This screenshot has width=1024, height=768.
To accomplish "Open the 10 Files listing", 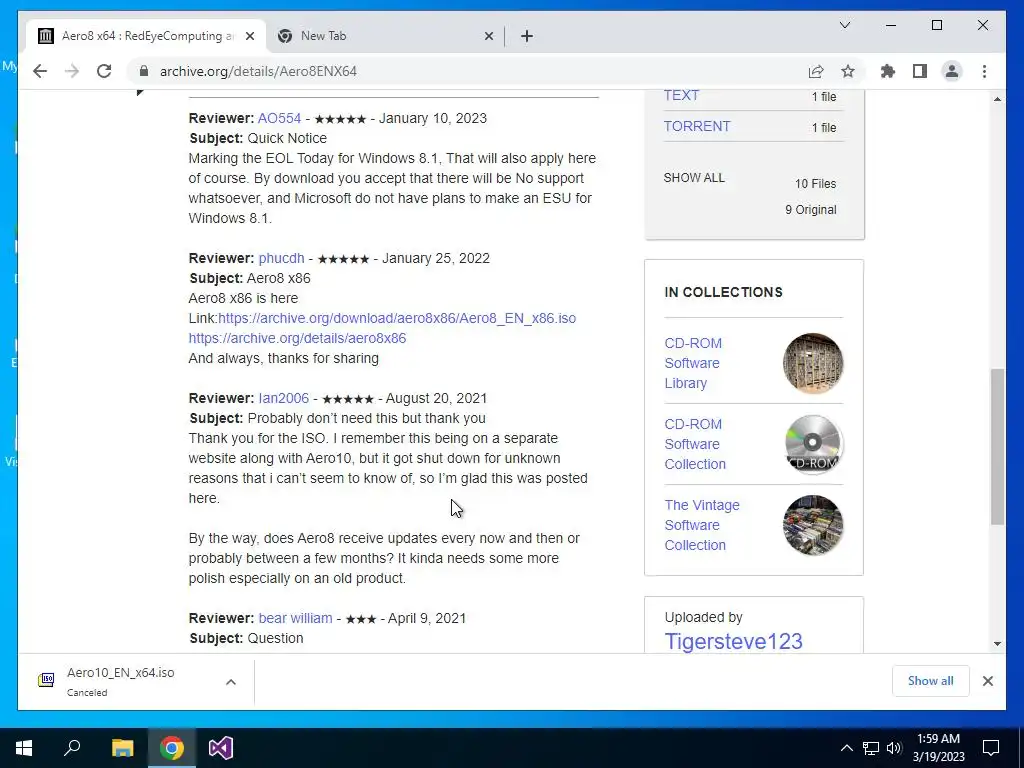I will coord(815,184).
